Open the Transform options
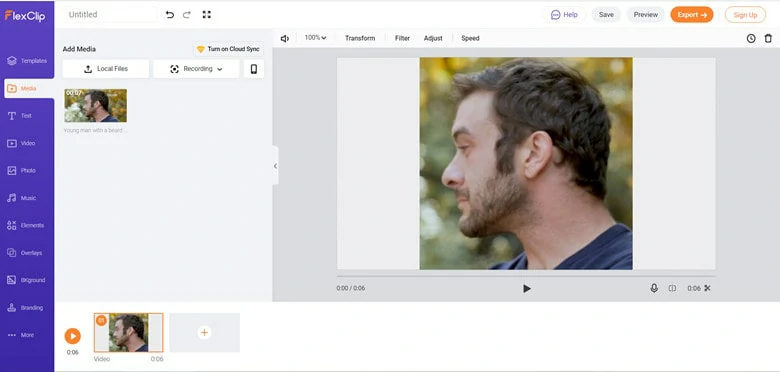Image resolution: width=780 pixels, height=372 pixels. pyautogui.click(x=360, y=38)
